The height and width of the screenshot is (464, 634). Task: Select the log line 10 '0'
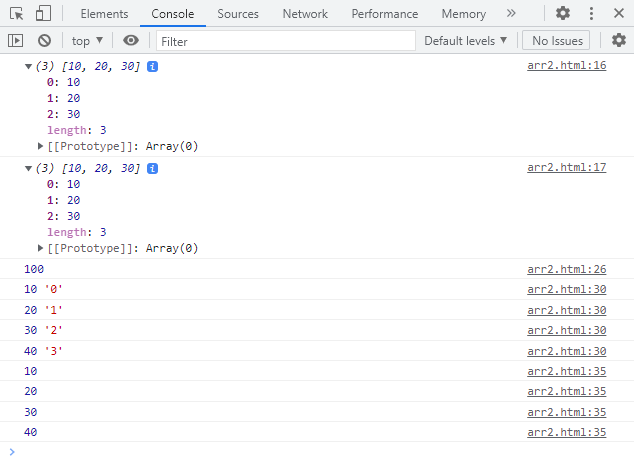pos(43,289)
